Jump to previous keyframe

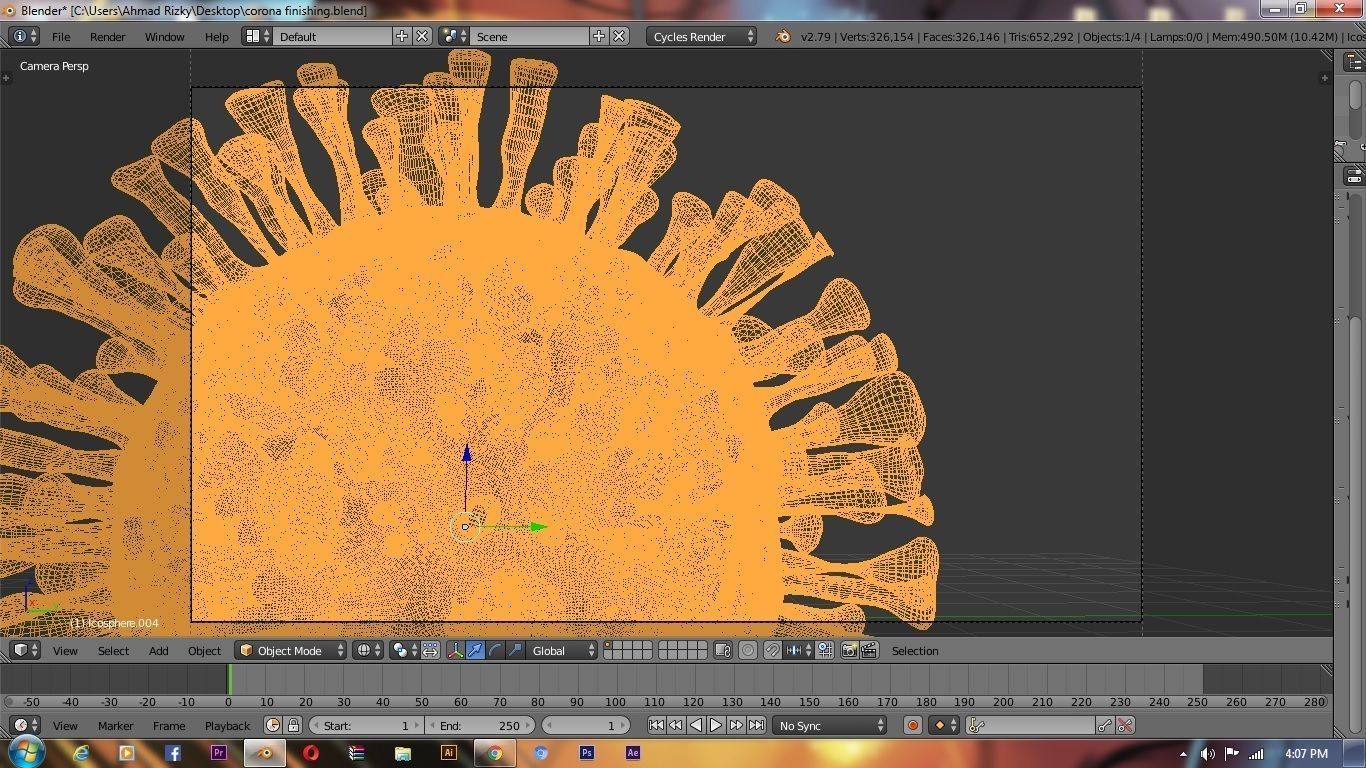(676, 725)
